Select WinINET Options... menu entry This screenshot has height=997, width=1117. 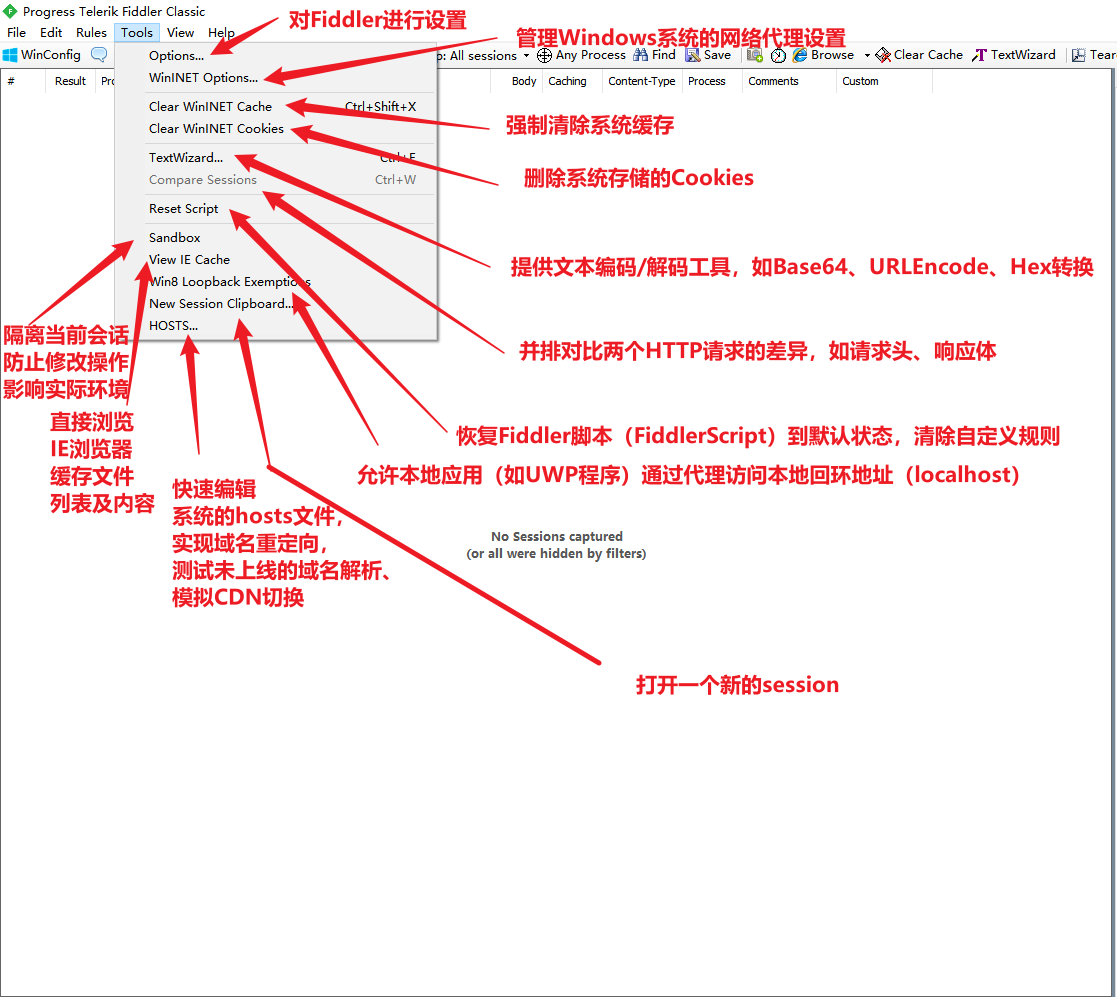275,78
